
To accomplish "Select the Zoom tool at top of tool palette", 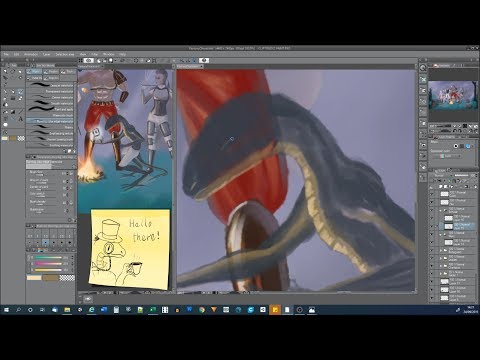I will click(x=5, y=71).
